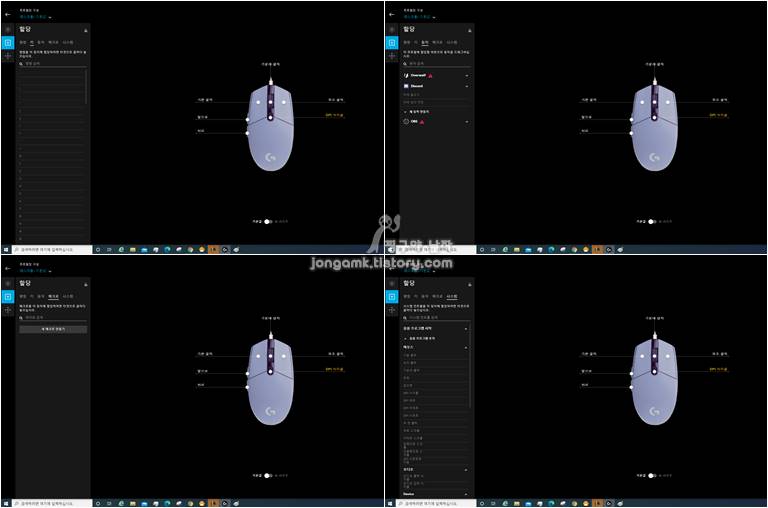
Task: Select the forward side button hotspot in Macros-tab view
Action: (x=247, y=373)
